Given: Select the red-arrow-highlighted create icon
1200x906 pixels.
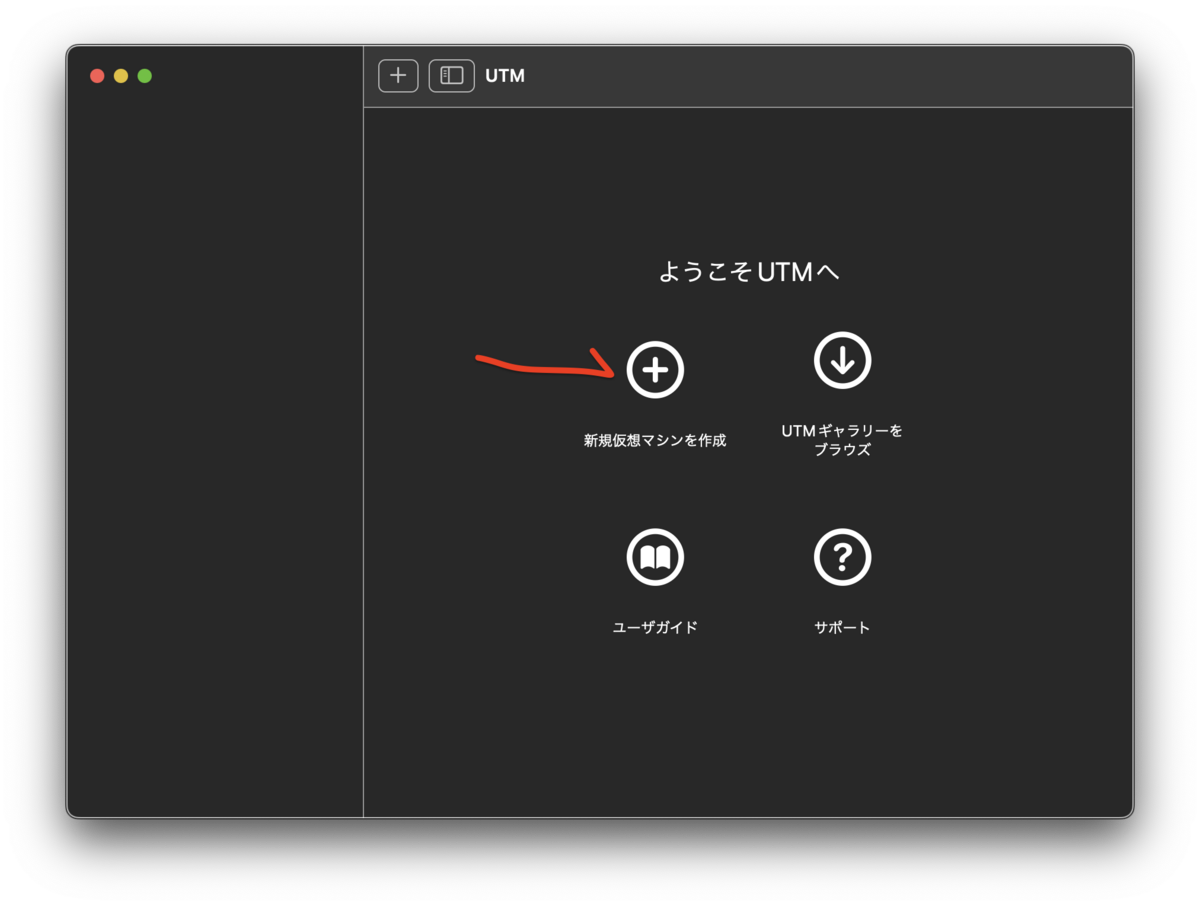Looking at the screenshot, I should [655, 369].
